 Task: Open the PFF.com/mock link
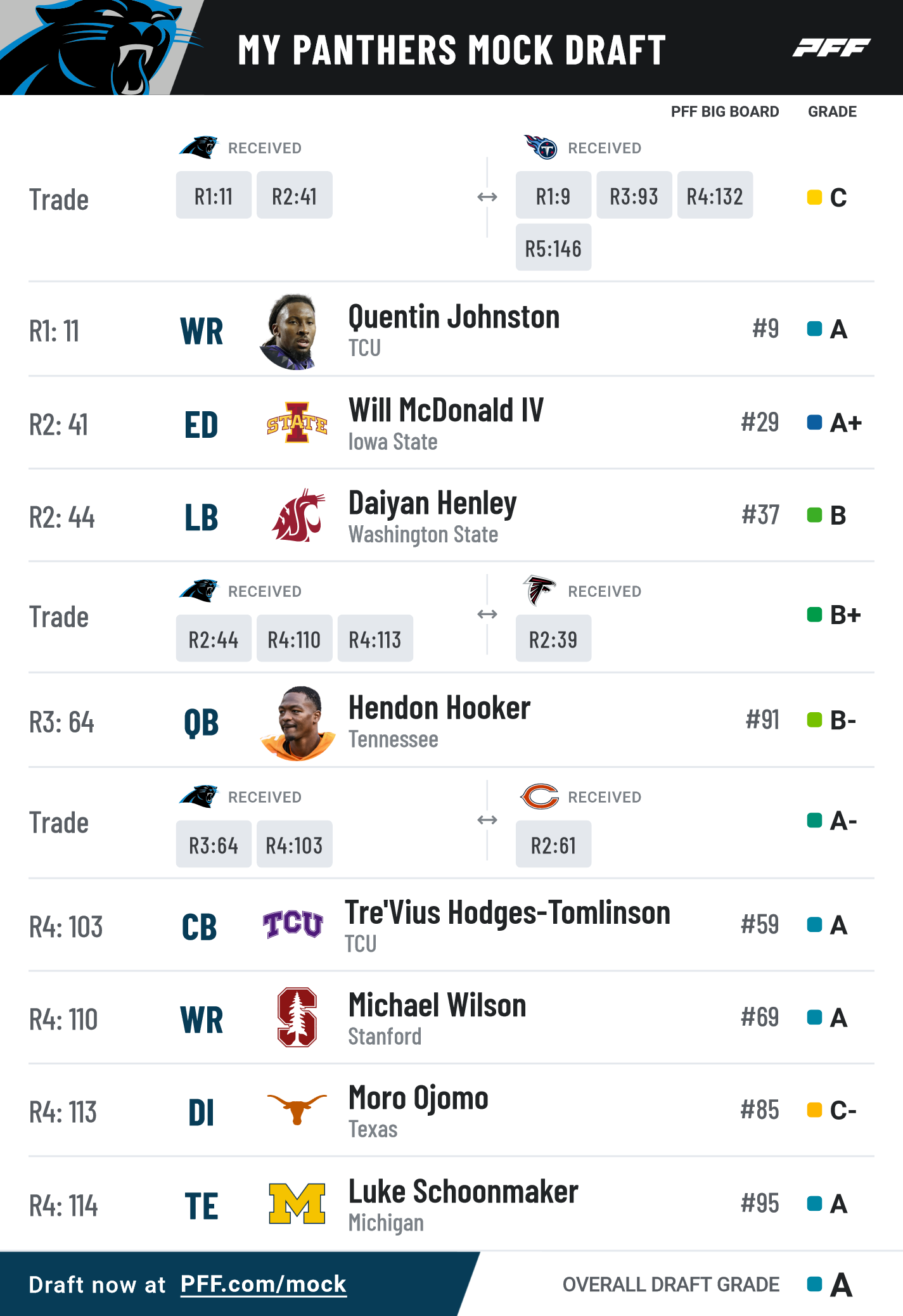coord(264,1284)
